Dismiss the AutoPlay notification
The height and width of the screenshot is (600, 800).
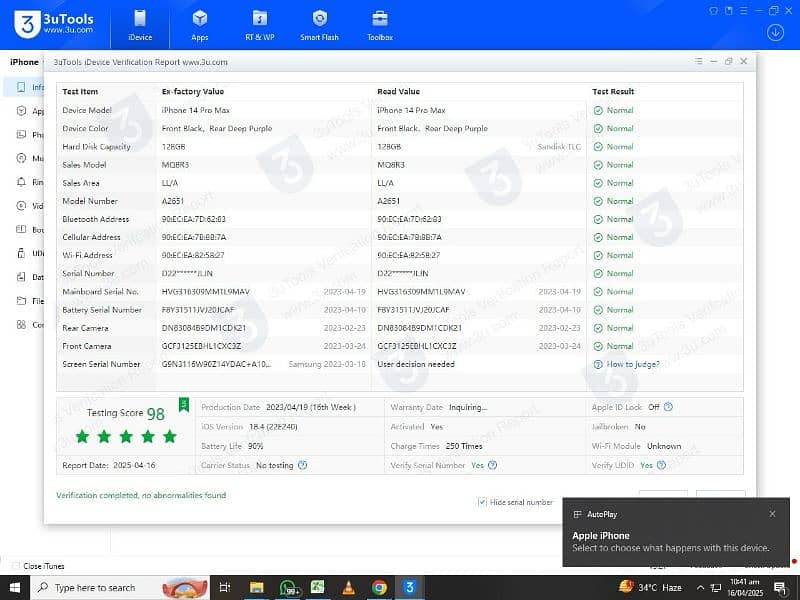pos(772,514)
